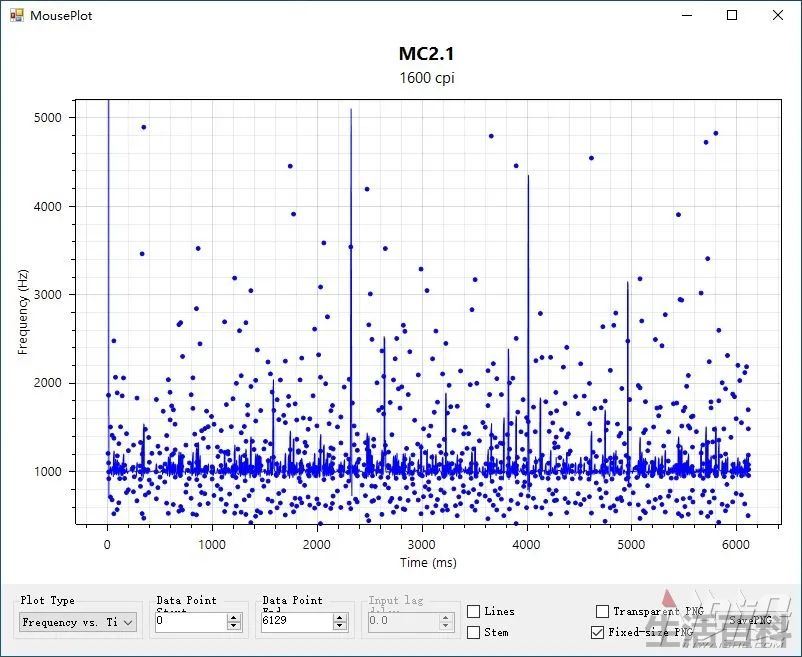
Task: Increase Data Point End with up arrow
Action: click(340, 618)
